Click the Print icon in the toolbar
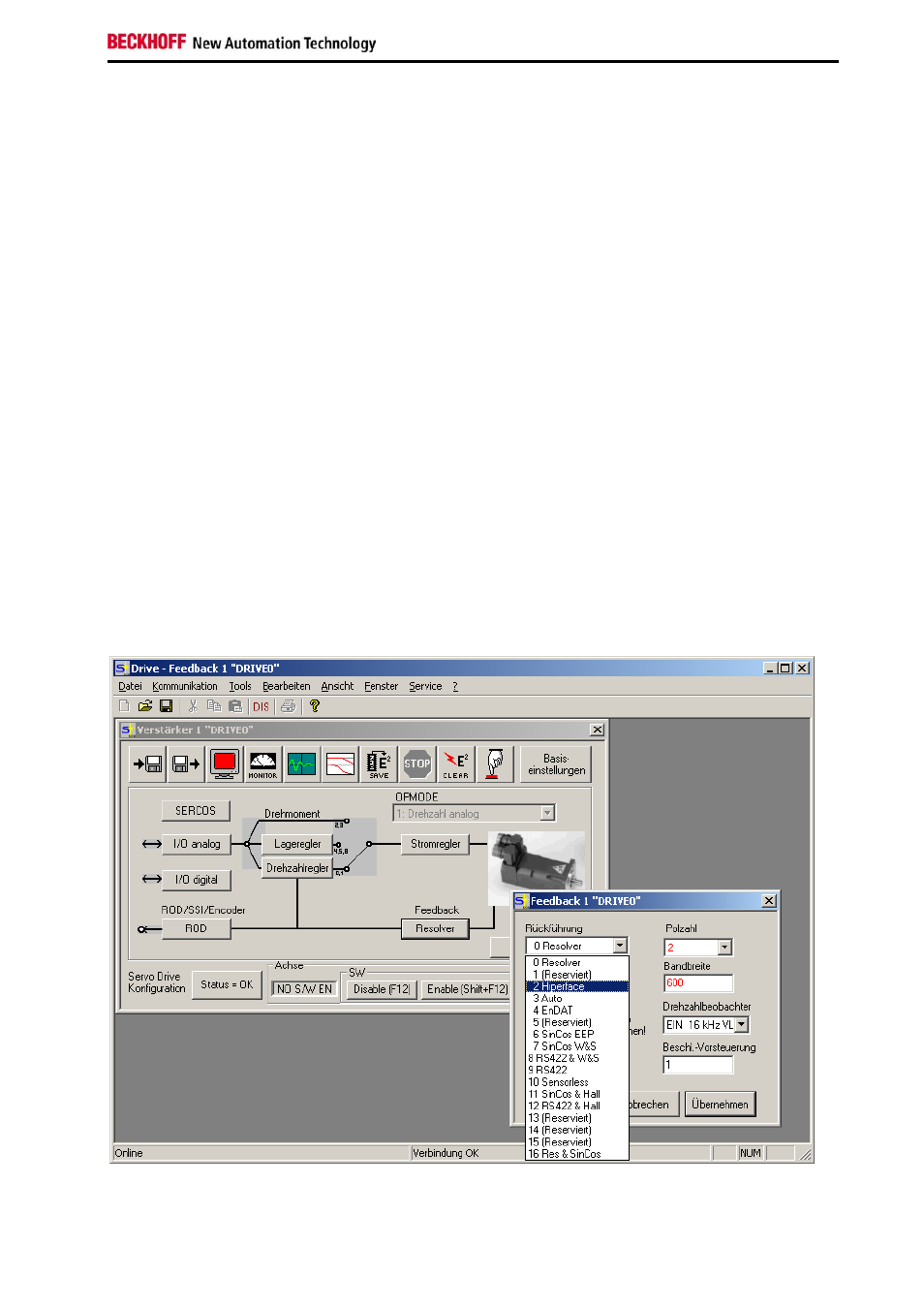 (x=288, y=706)
